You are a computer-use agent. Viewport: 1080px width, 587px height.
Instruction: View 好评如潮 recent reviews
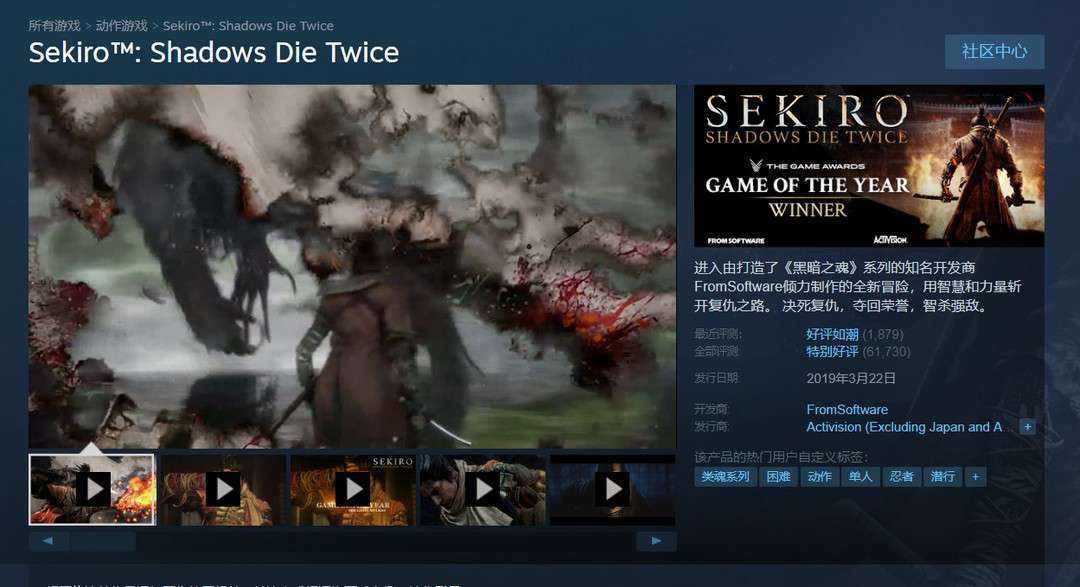coord(832,334)
